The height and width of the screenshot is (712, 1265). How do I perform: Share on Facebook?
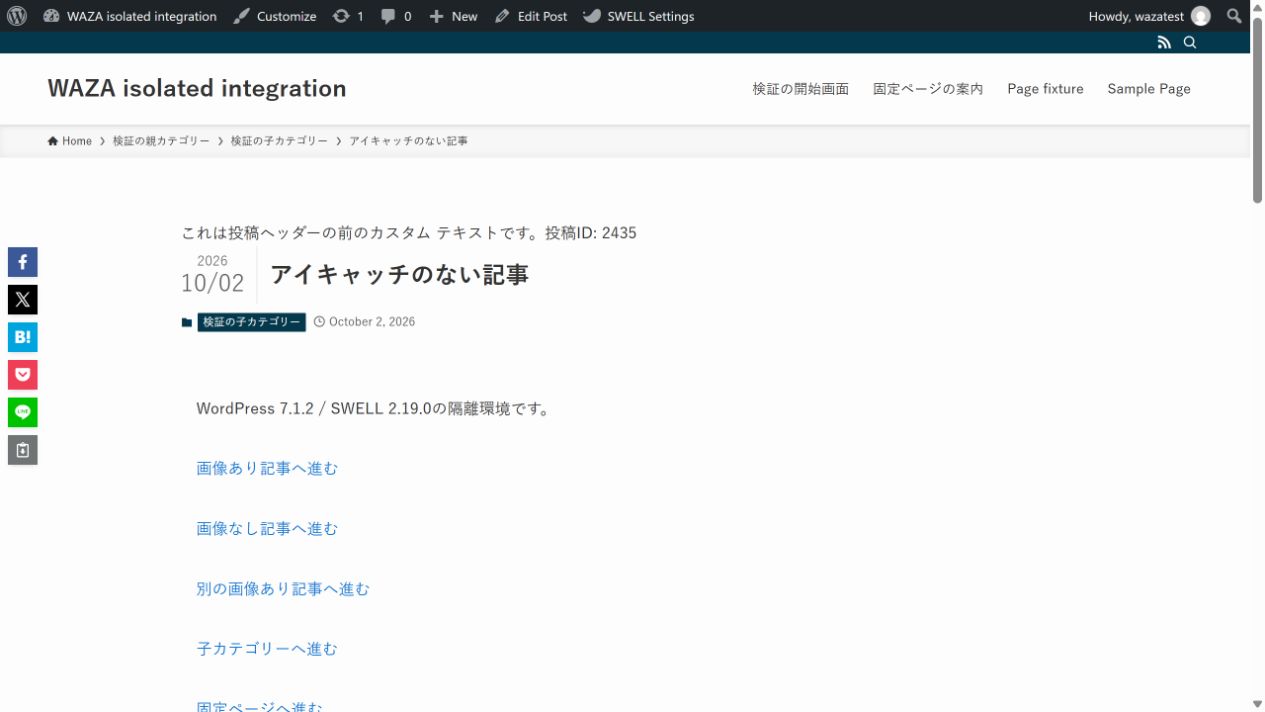[23, 262]
